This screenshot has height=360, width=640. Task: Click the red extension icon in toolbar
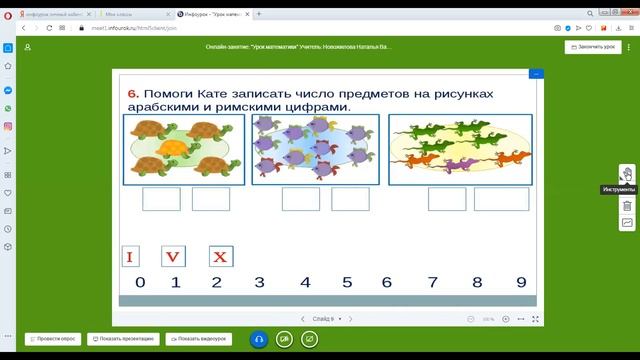click(x=604, y=28)
